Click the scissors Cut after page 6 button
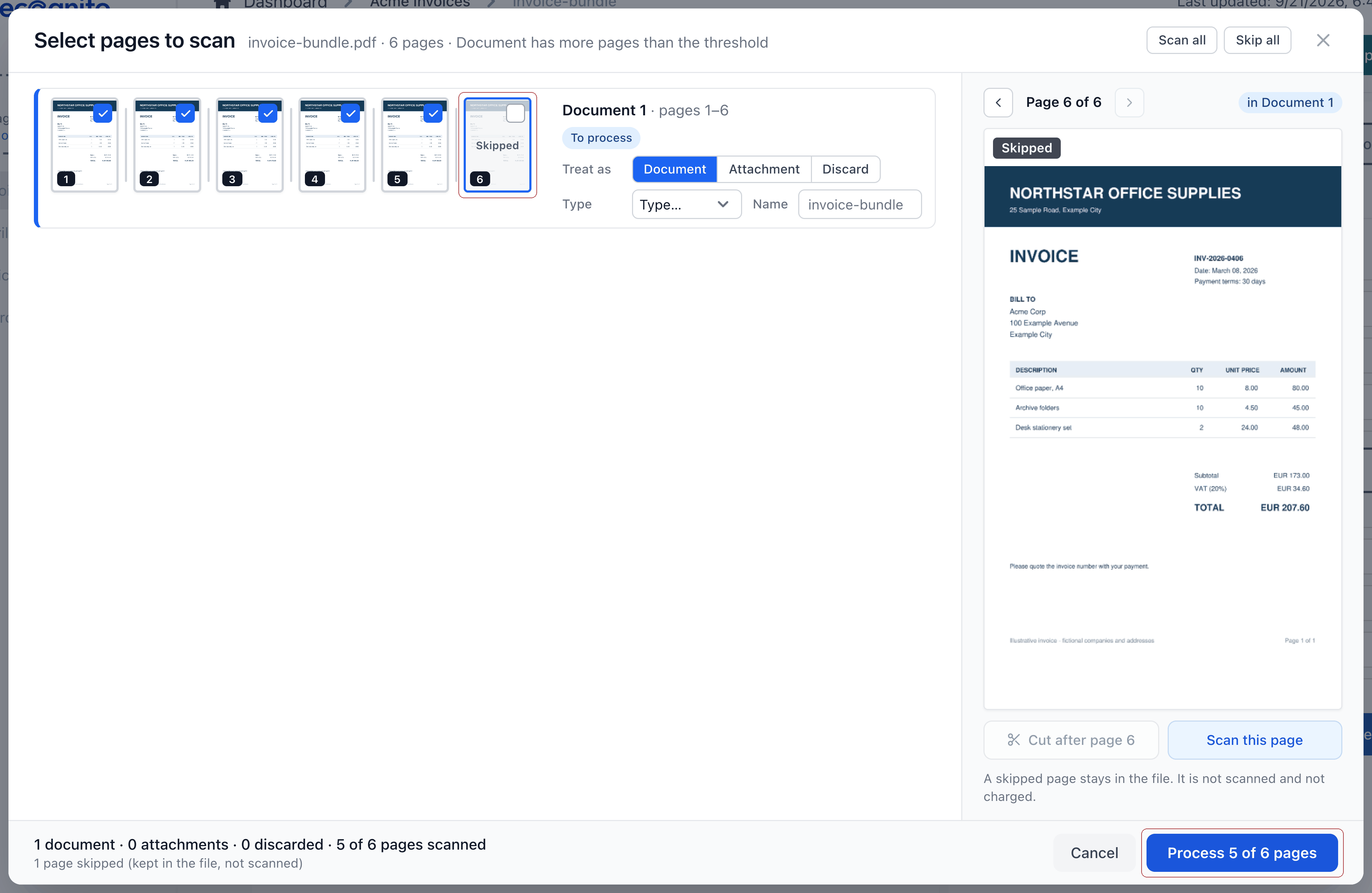 click(x=1071, y=740)
